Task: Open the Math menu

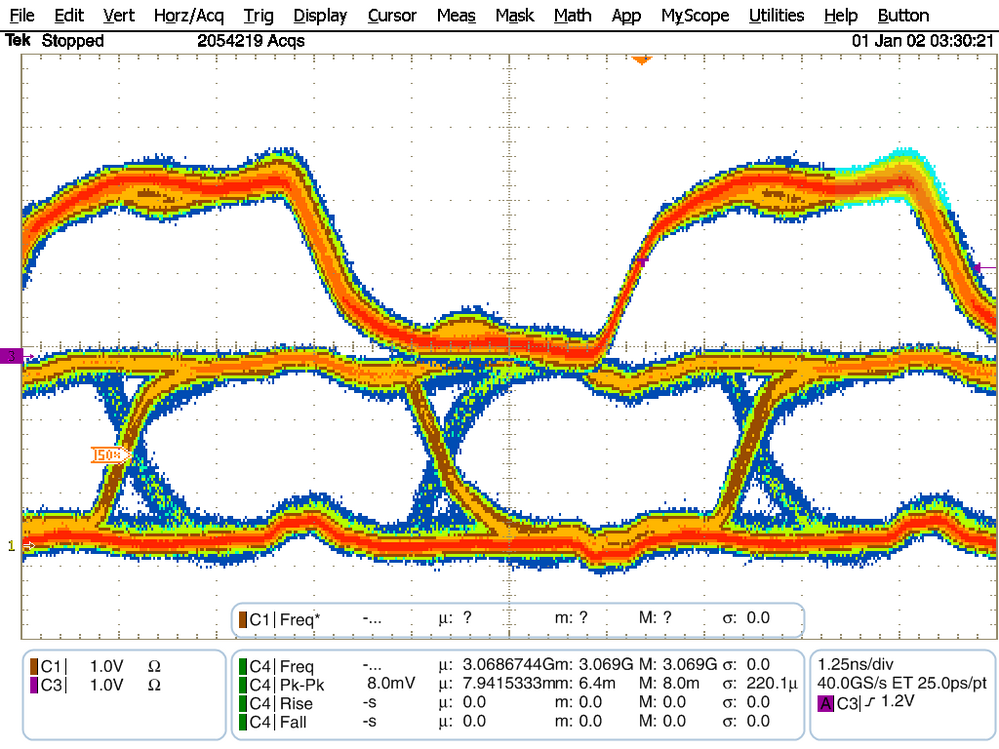Action: click(572, 15)
